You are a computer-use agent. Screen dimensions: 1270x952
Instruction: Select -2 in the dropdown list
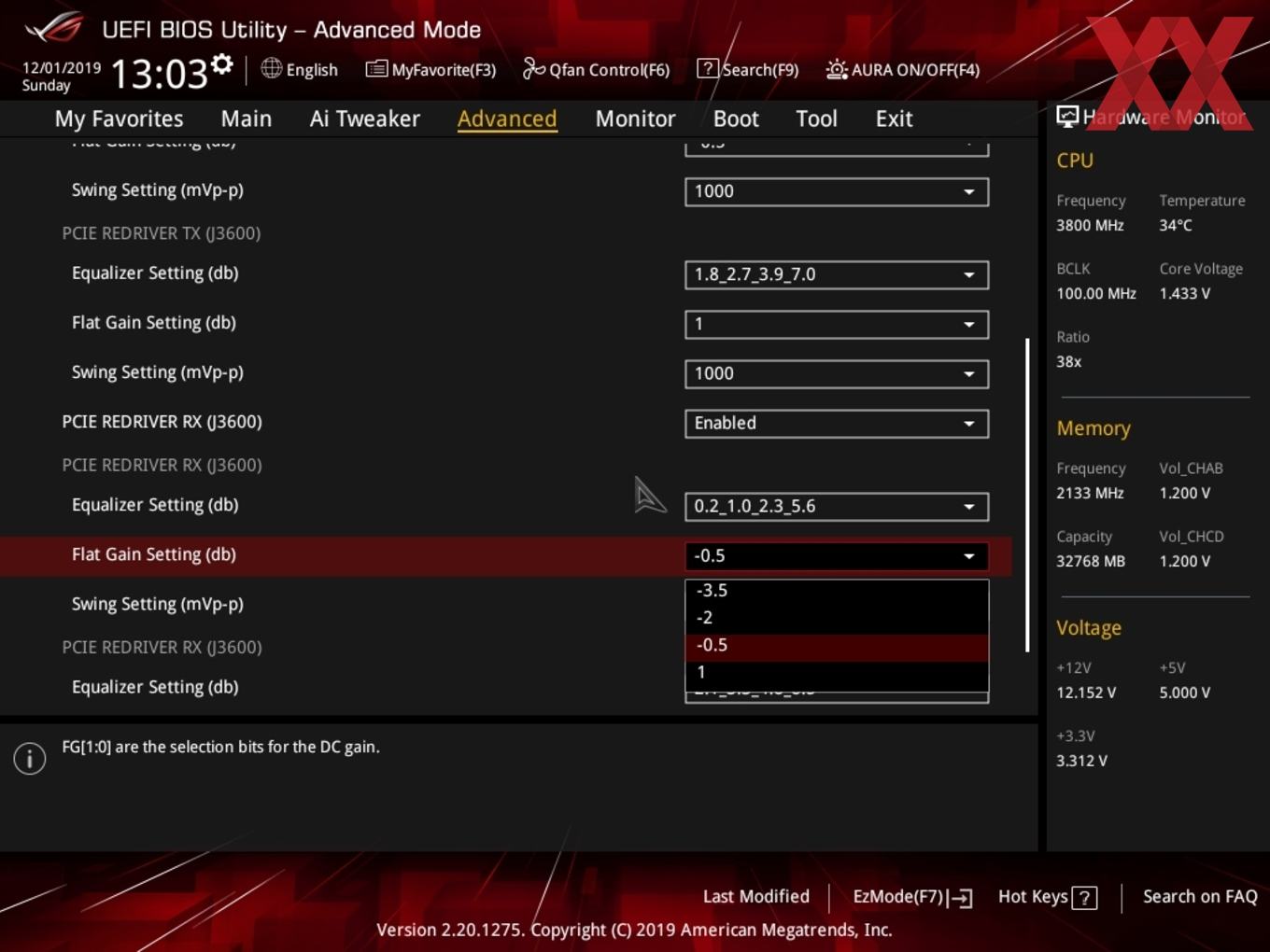837,617
